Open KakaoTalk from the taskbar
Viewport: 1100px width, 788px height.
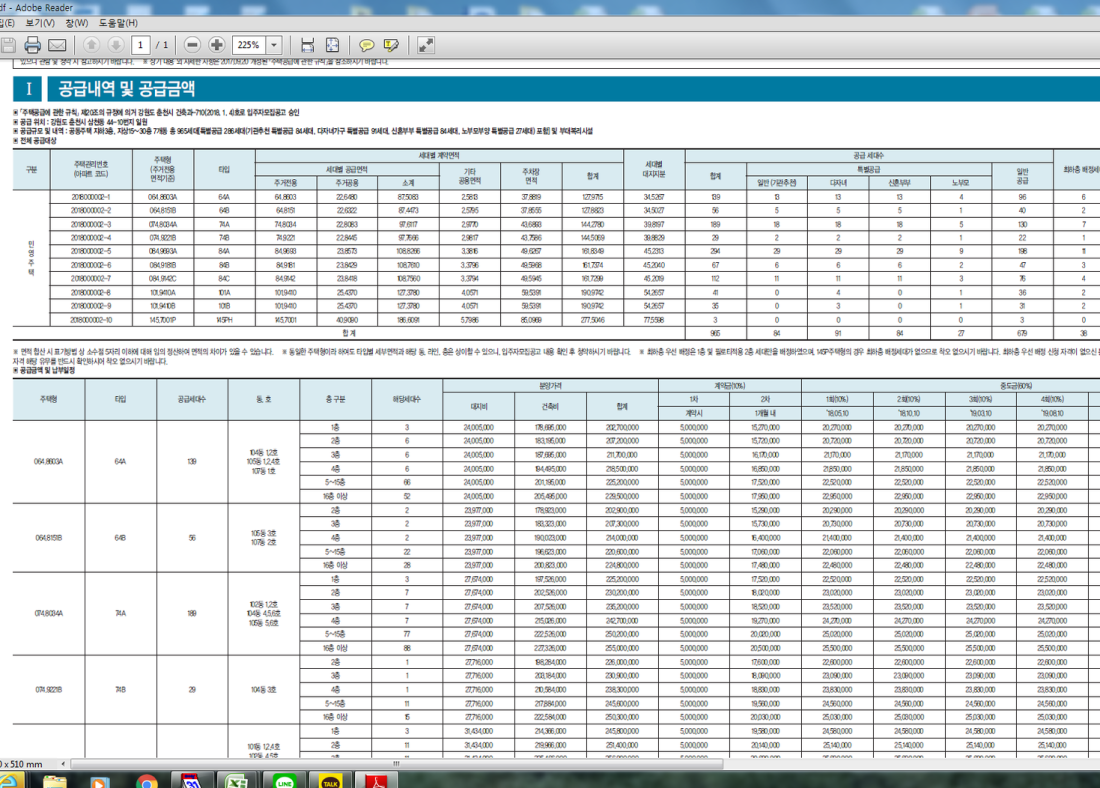[x=330, y=780]
